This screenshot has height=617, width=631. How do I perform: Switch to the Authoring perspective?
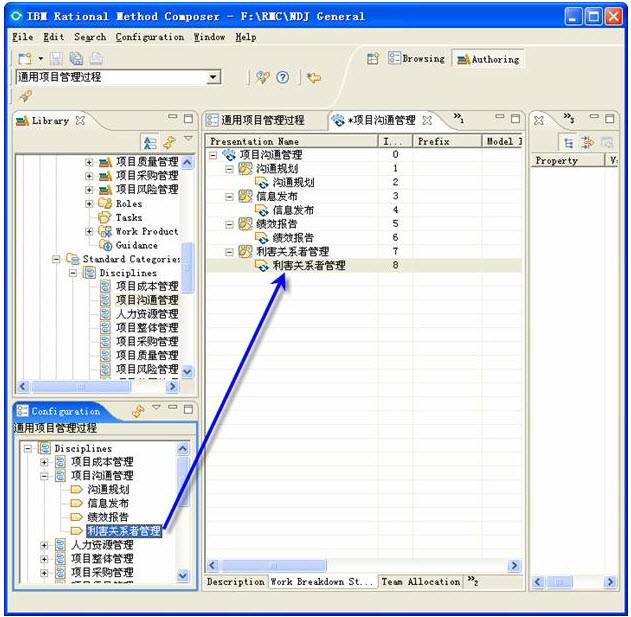pyautogui.click(x=488, y=59)
